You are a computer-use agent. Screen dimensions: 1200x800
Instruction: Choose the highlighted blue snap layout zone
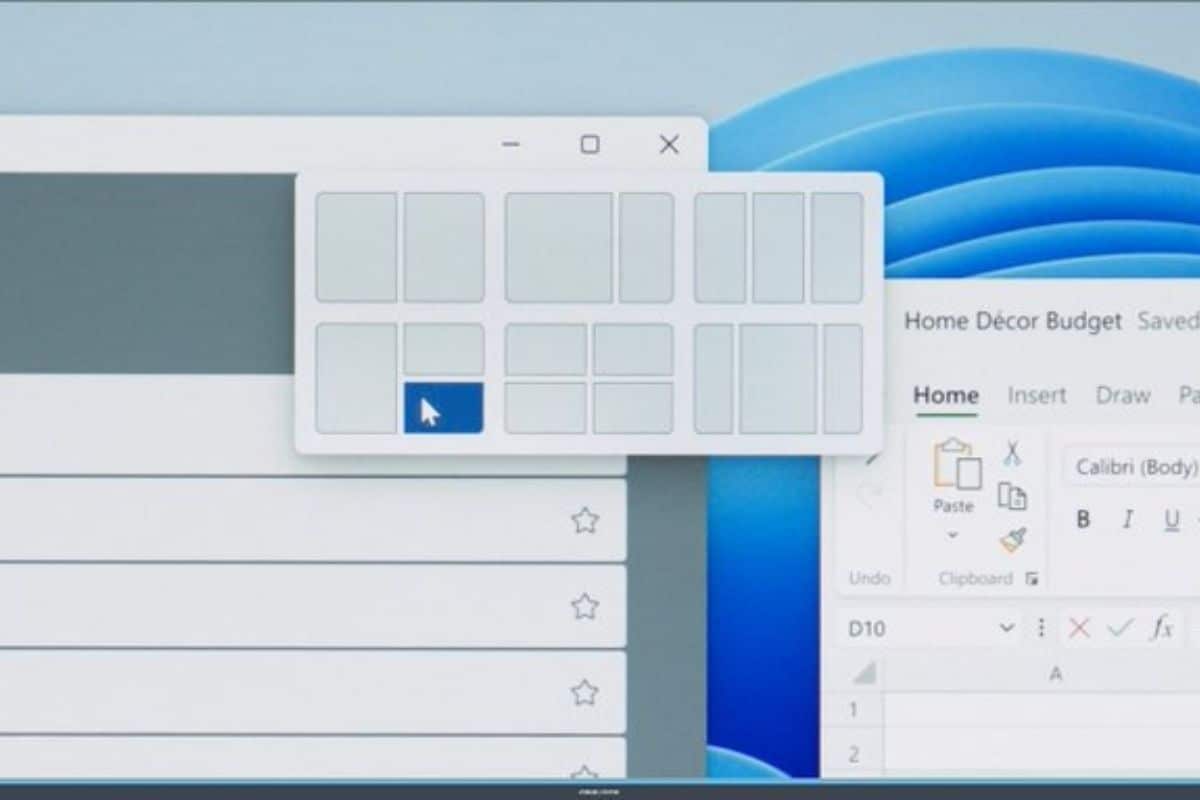(x=443, y=408)
